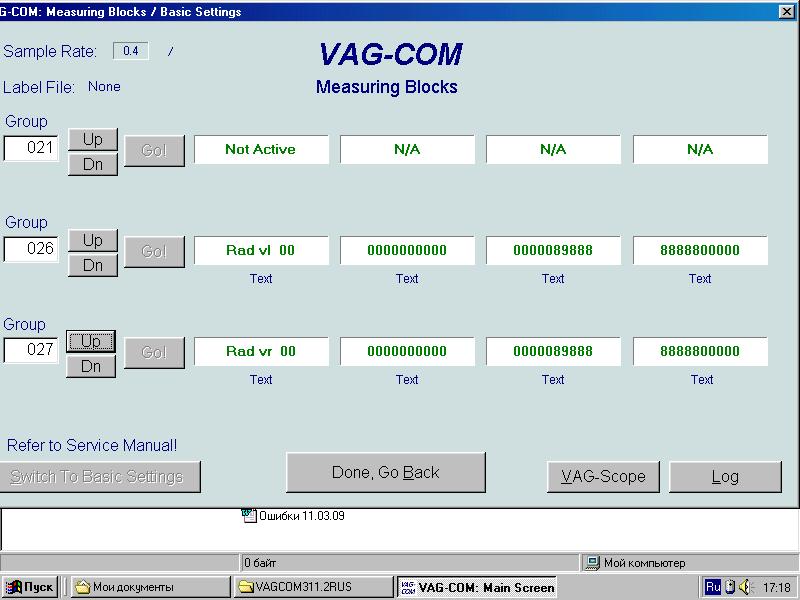Click the Group 021 input field
The width and height of the screenshot is (800, 600).
click(31, 148)
